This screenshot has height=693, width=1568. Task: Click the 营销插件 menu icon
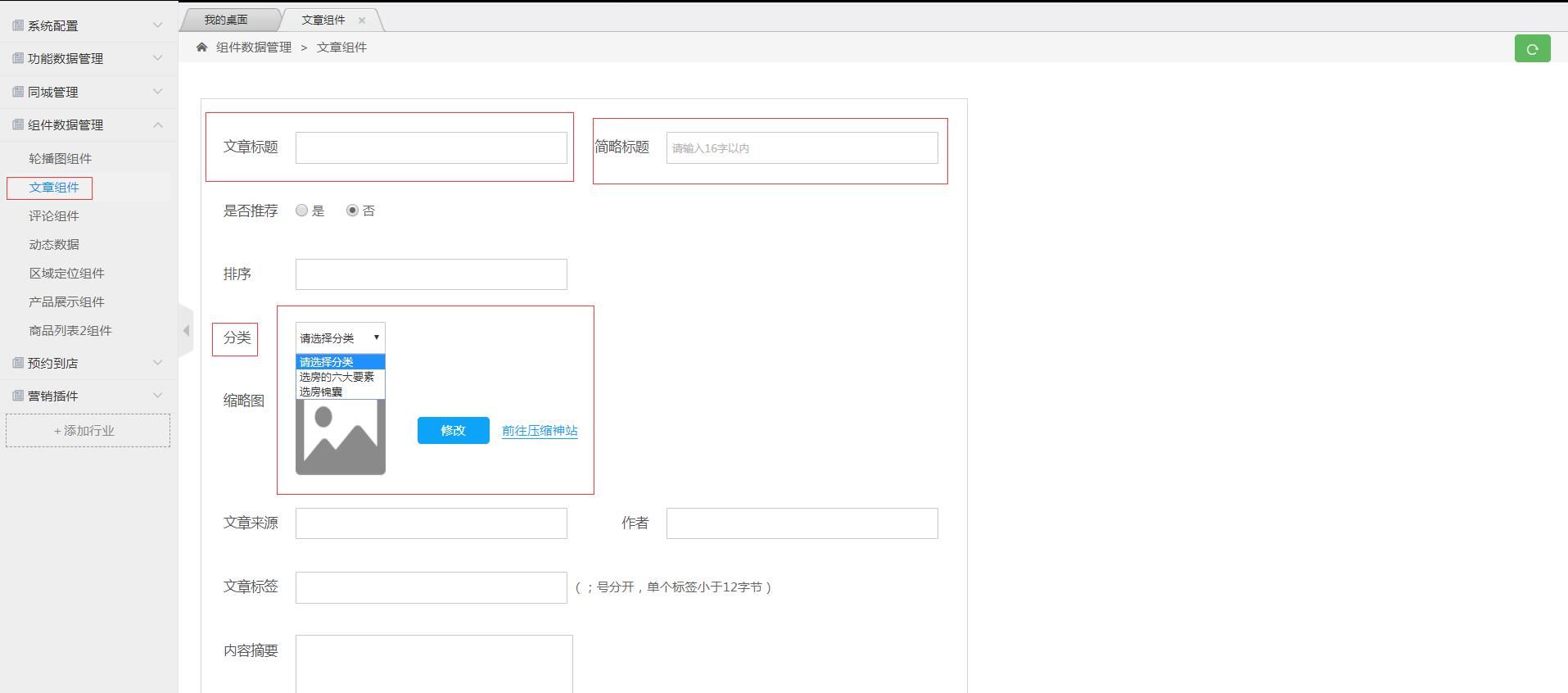pos(18,396)
